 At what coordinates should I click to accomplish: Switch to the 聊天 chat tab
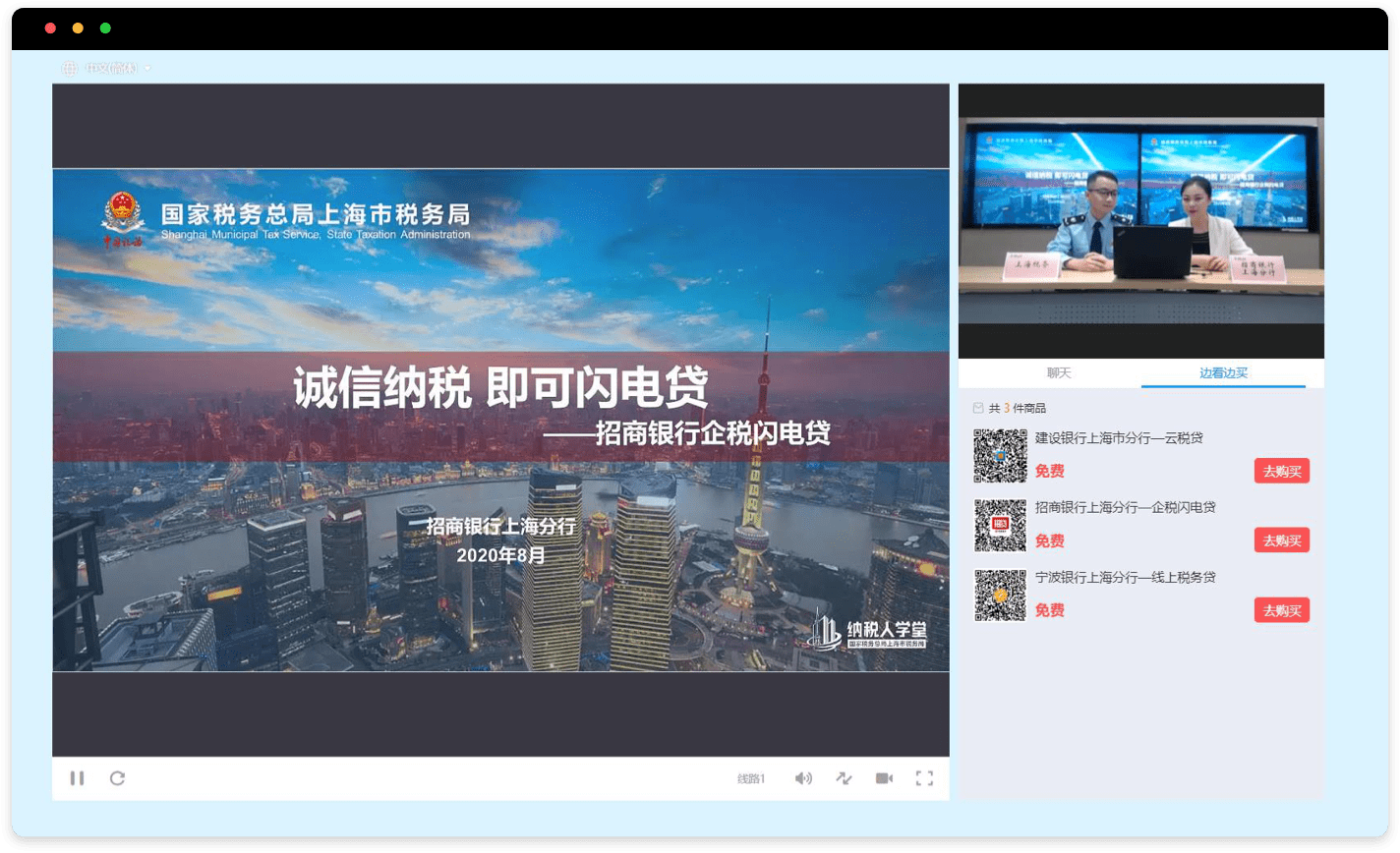(1059, 373)
